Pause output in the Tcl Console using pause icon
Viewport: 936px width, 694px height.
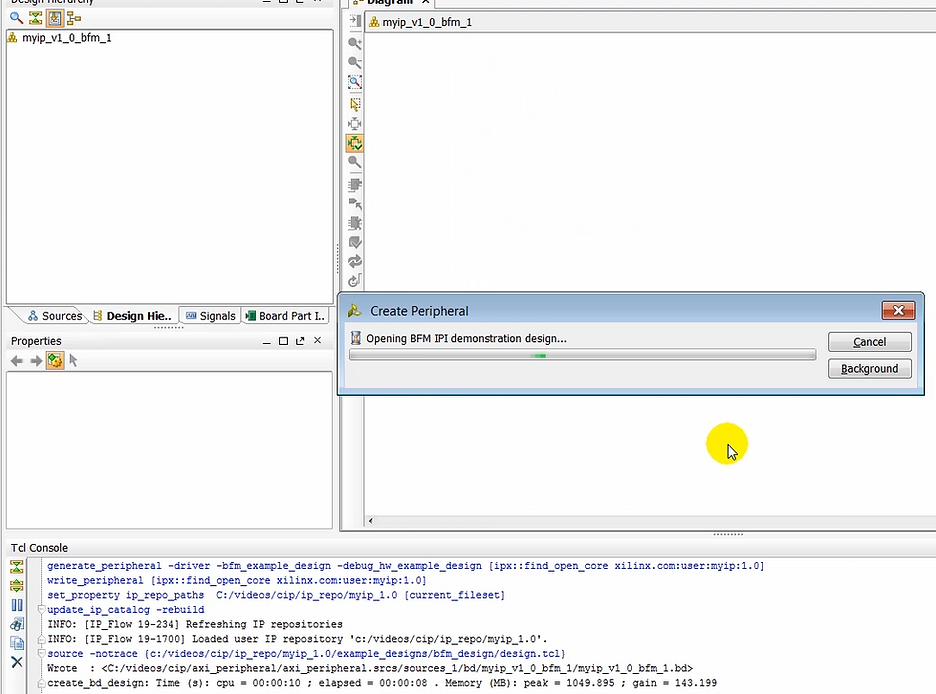coord(16,602)
